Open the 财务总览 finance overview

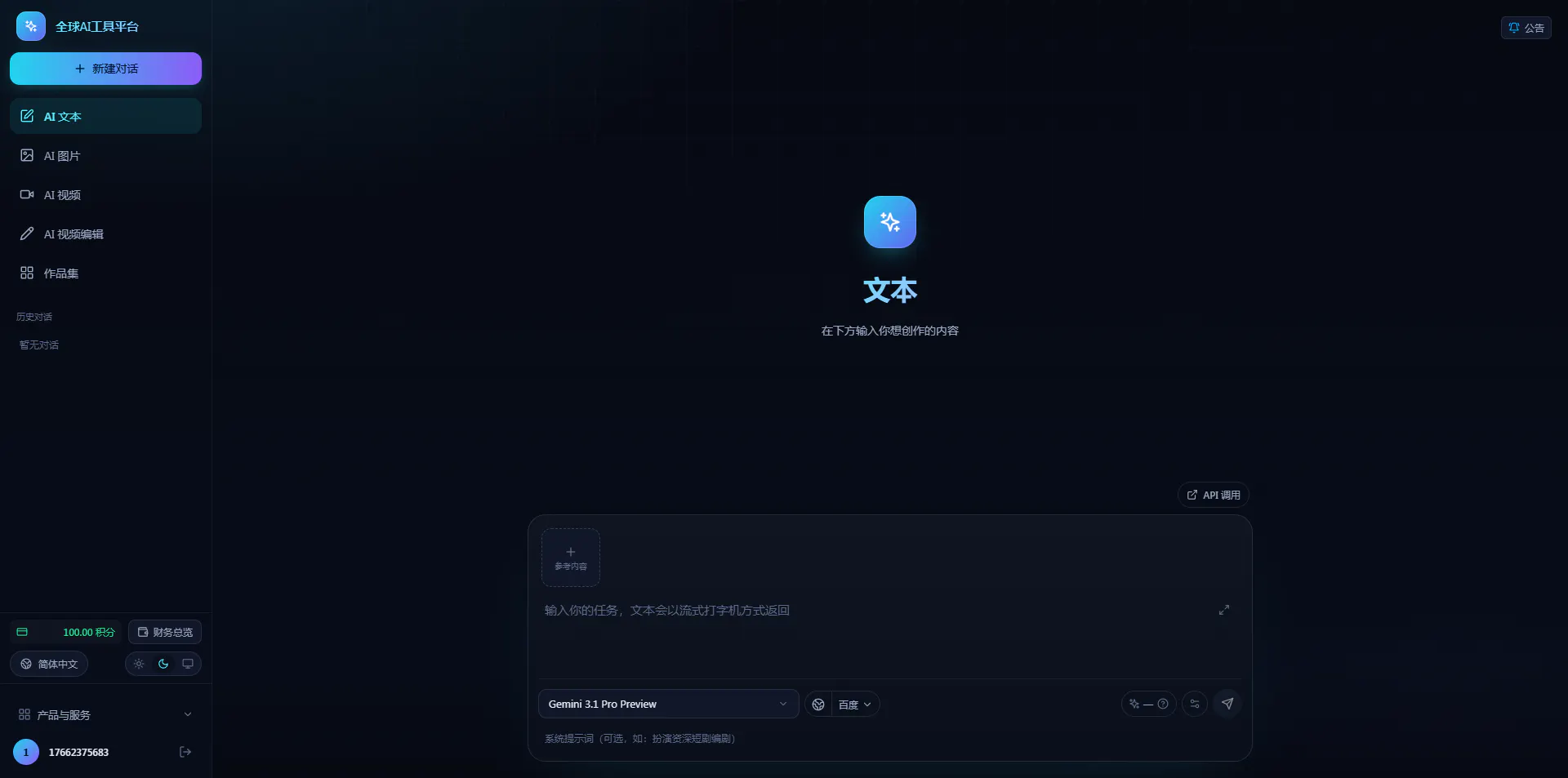pyautogui.click(x=165, y=632)
